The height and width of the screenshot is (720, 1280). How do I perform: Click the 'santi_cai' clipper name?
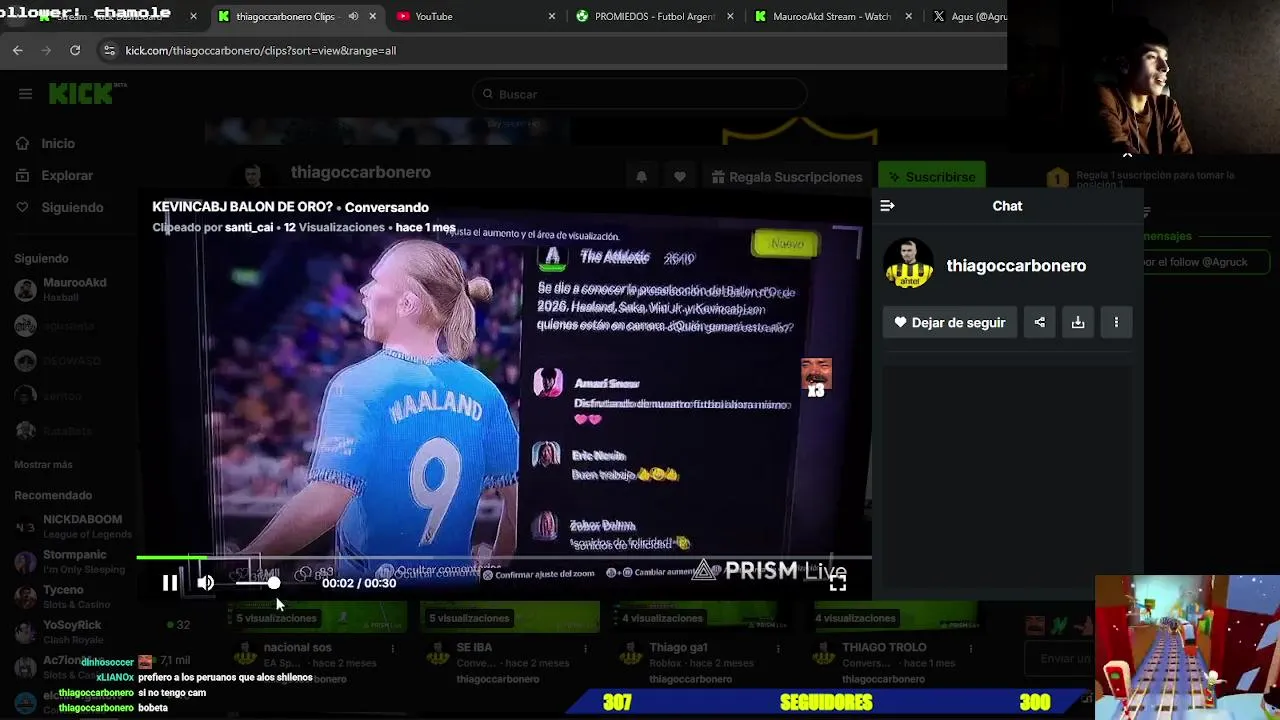(249, 228)
